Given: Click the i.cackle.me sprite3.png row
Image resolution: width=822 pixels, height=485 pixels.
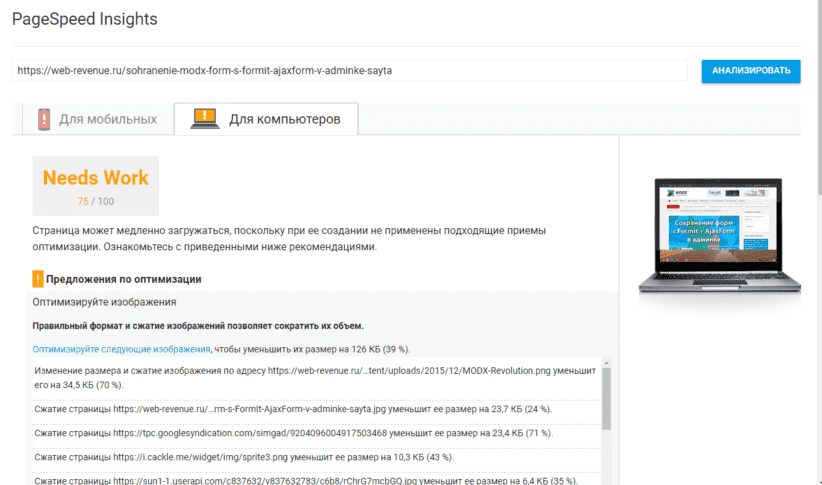Looking at the screenshot, I should pyautogui.click(x=316, y=457).
